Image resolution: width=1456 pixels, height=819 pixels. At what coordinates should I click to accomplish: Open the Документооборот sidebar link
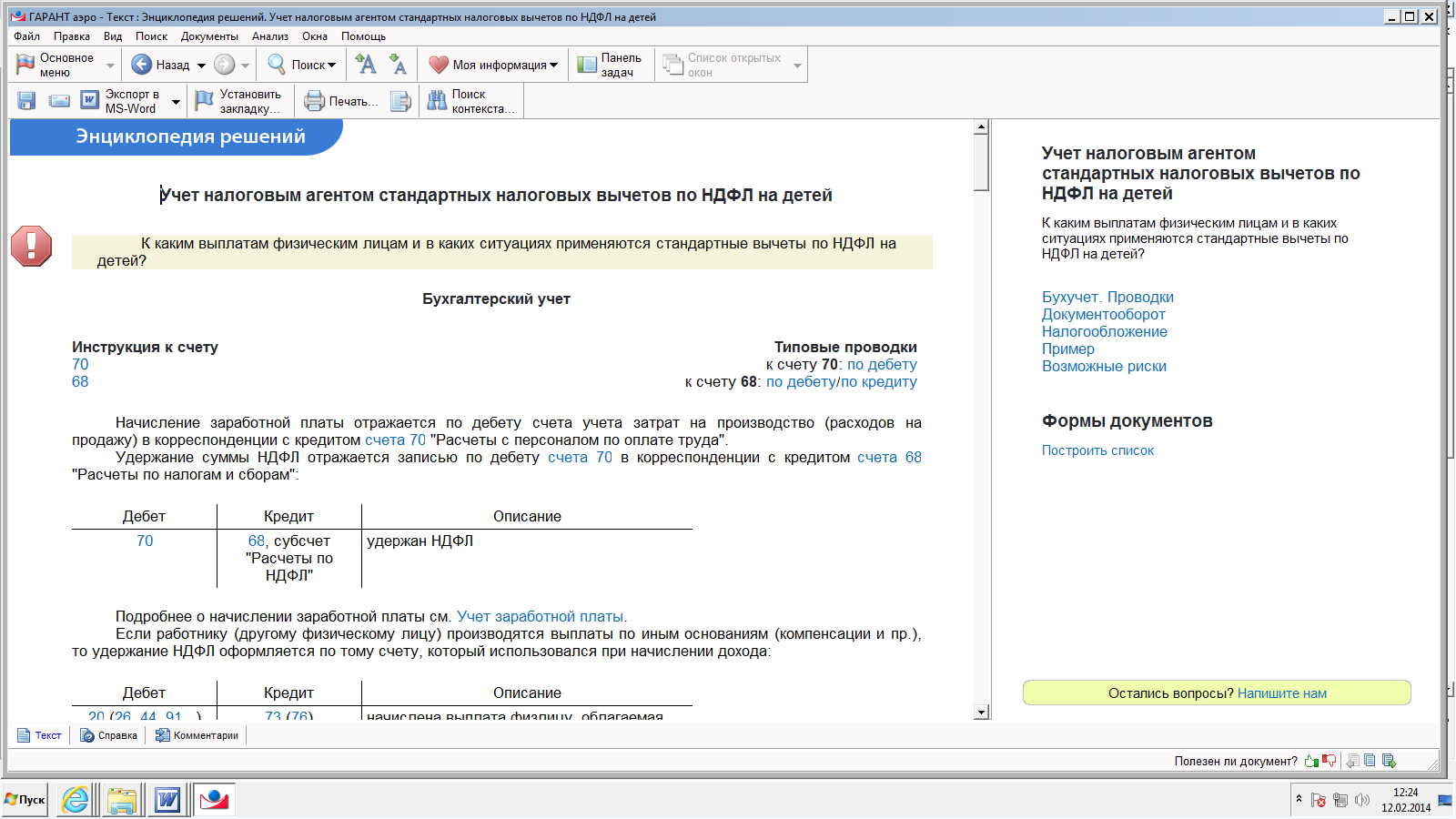tap(1103, 314)
